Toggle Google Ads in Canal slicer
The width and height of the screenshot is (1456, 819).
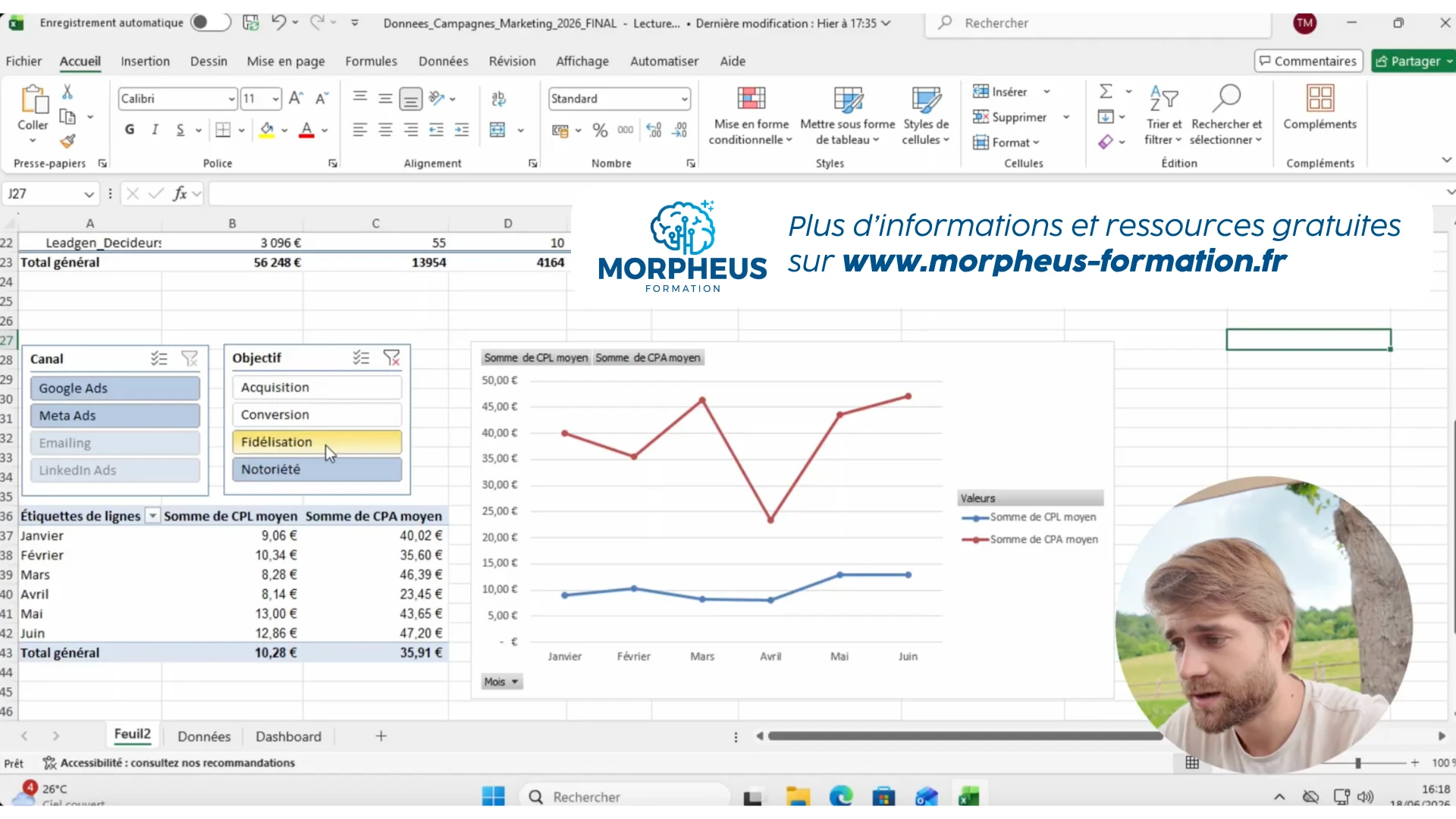[x=115, y=388]
